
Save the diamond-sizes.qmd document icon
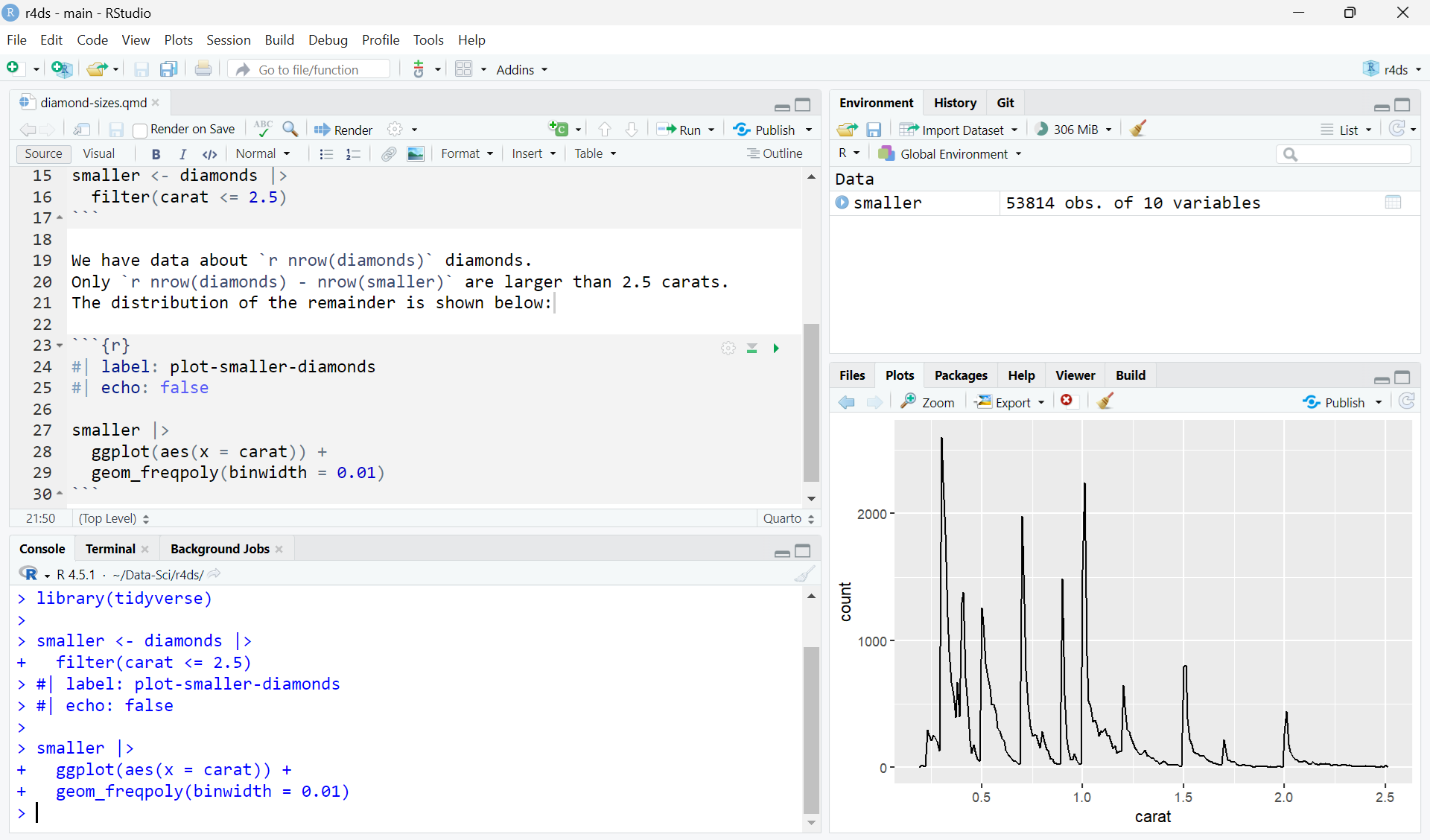tap(115, 130)
